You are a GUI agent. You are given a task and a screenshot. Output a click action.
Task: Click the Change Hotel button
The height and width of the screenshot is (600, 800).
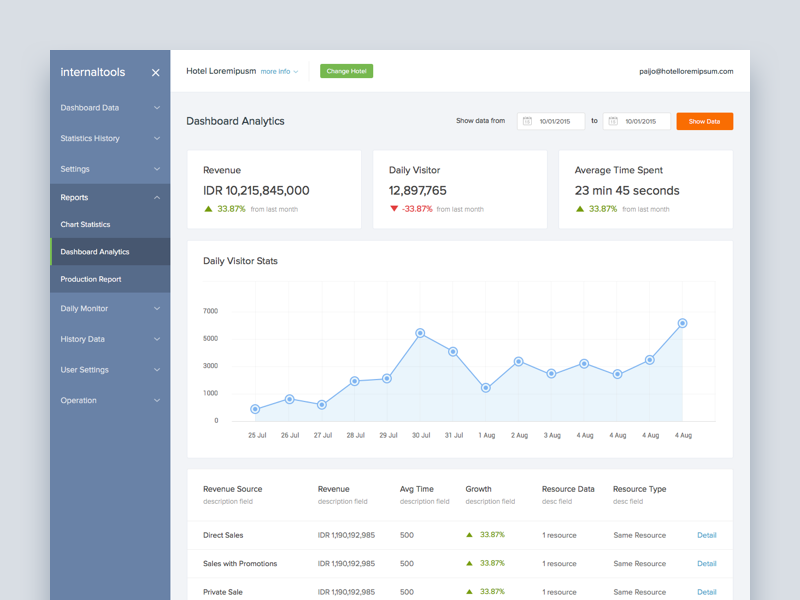point(346,71)
